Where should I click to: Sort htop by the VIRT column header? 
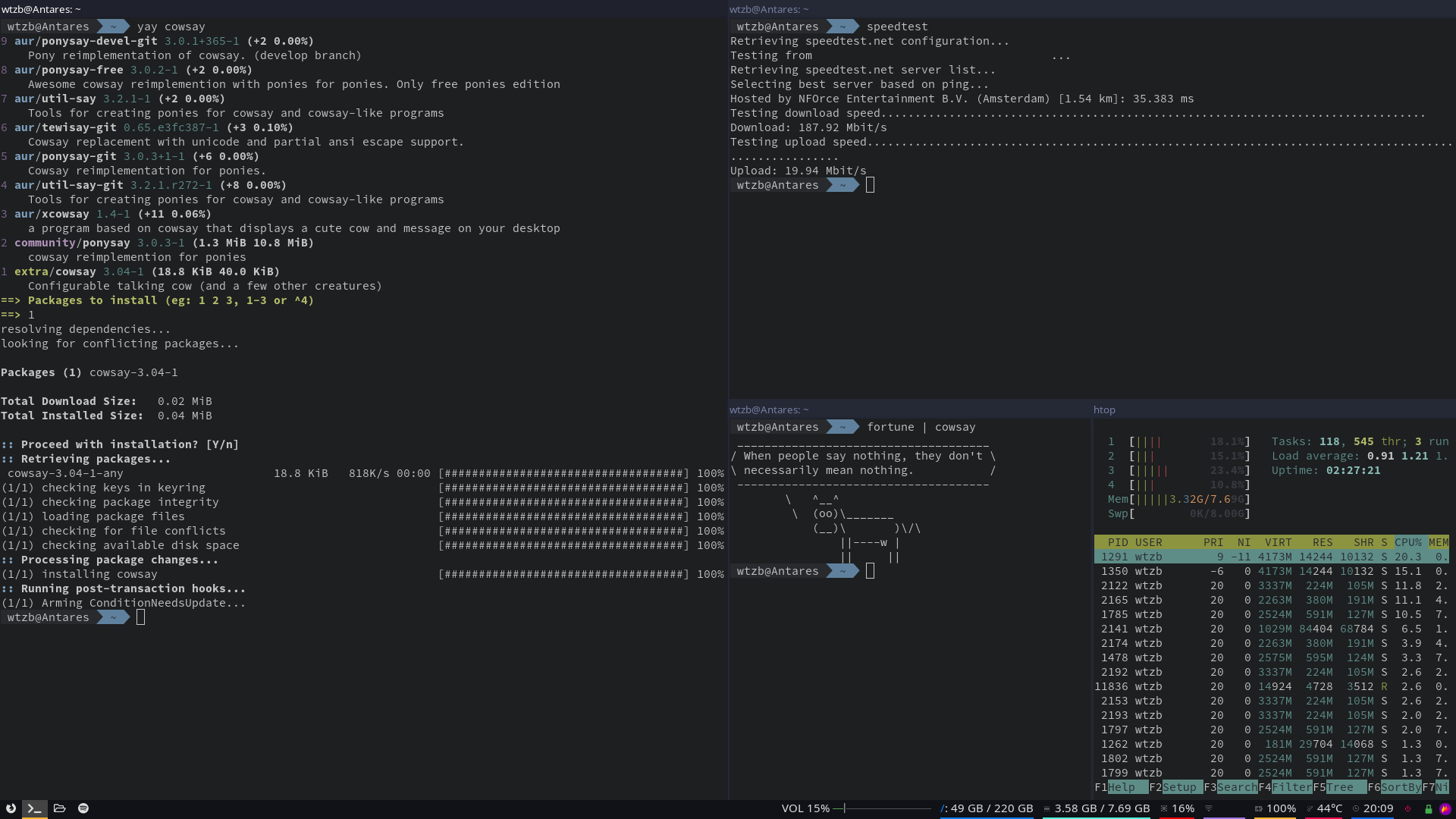pyautogui.click(x=1278, y=542)
